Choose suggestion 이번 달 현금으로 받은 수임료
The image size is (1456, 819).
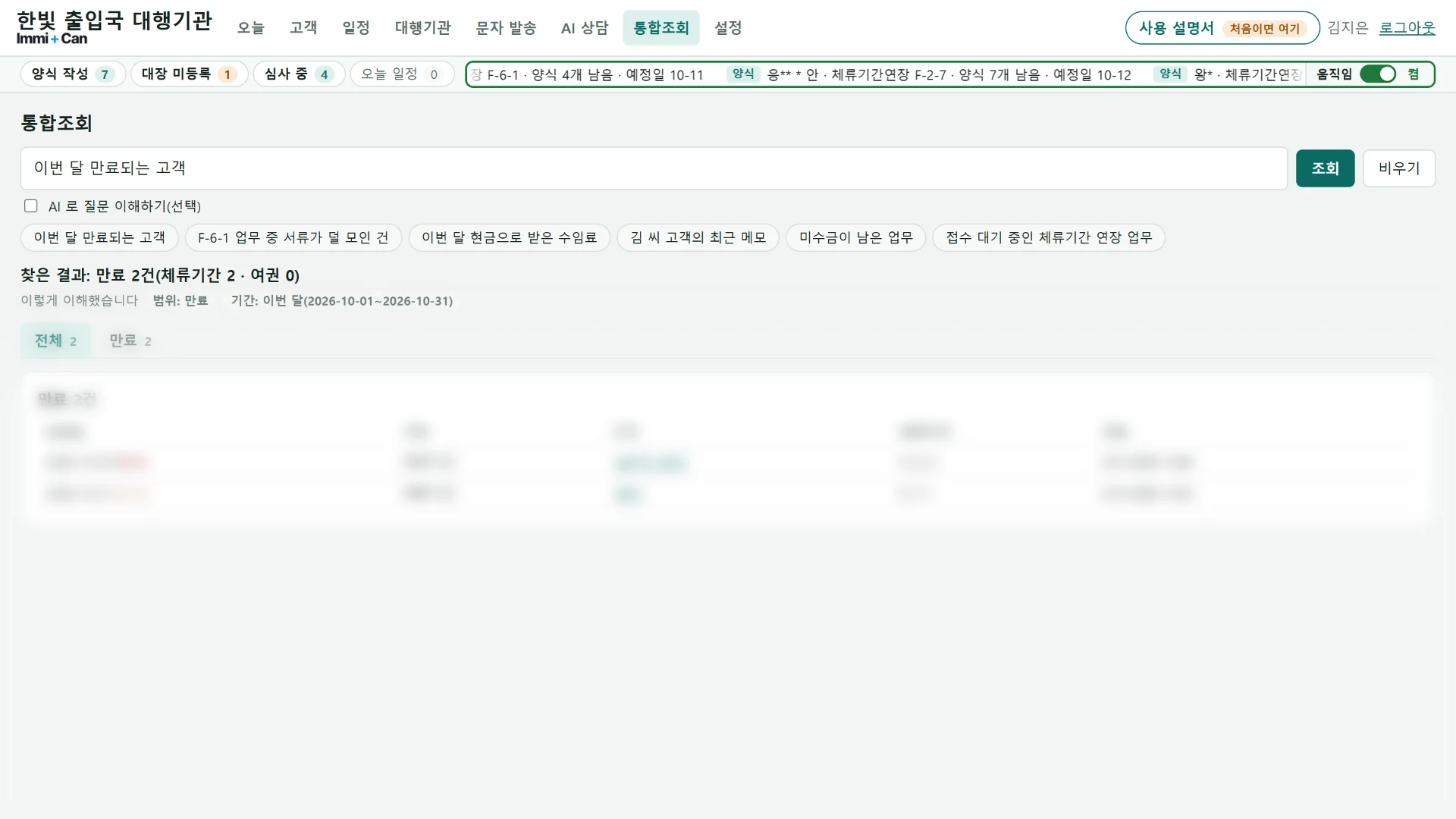(x=510, y=237)
